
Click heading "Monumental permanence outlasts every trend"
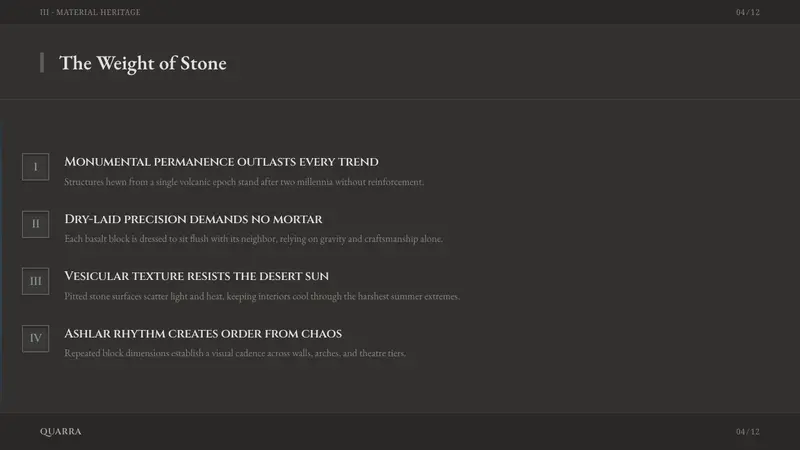221,162
